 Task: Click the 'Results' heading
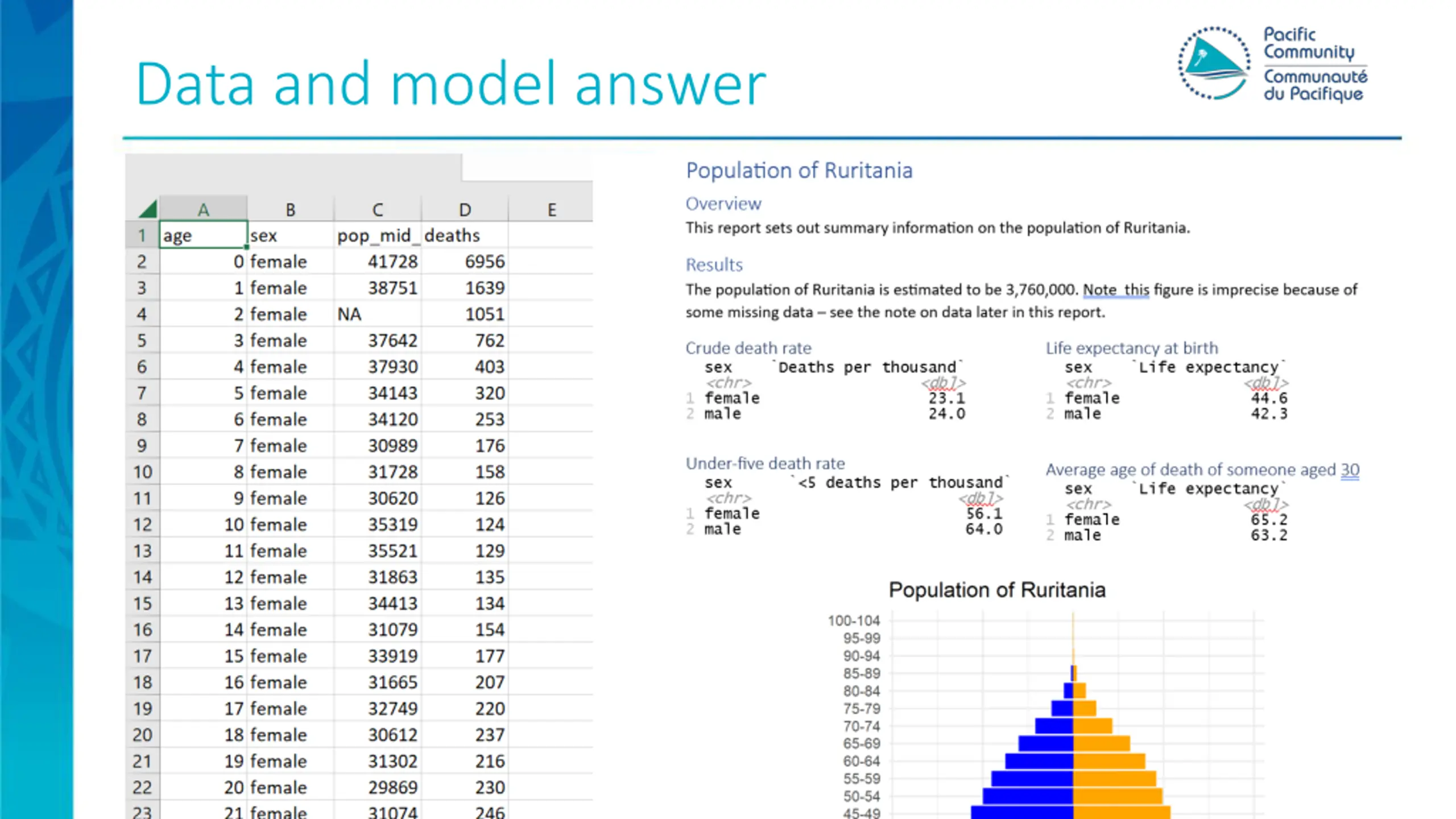click(x=714, y=264)
